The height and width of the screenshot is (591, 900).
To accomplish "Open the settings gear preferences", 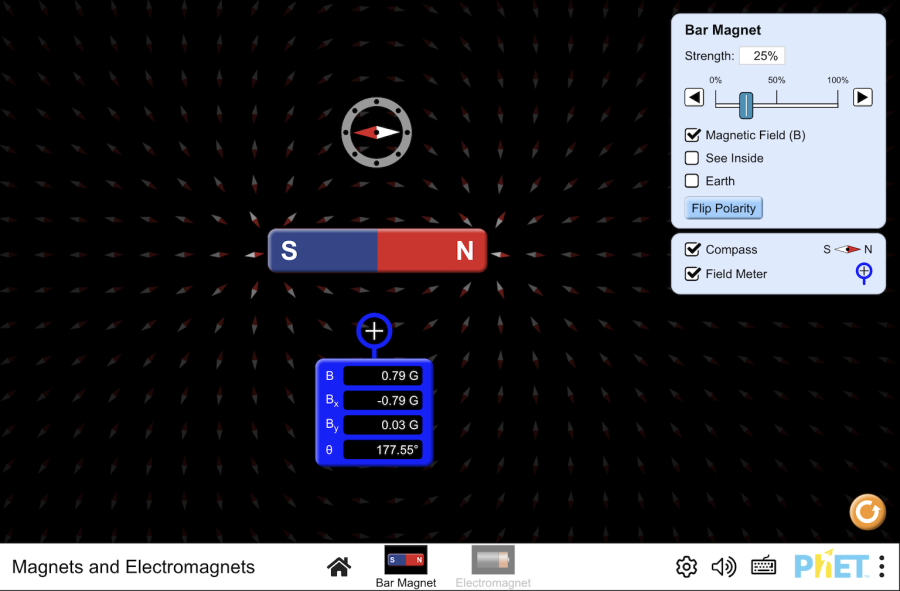I will (686, 567).
